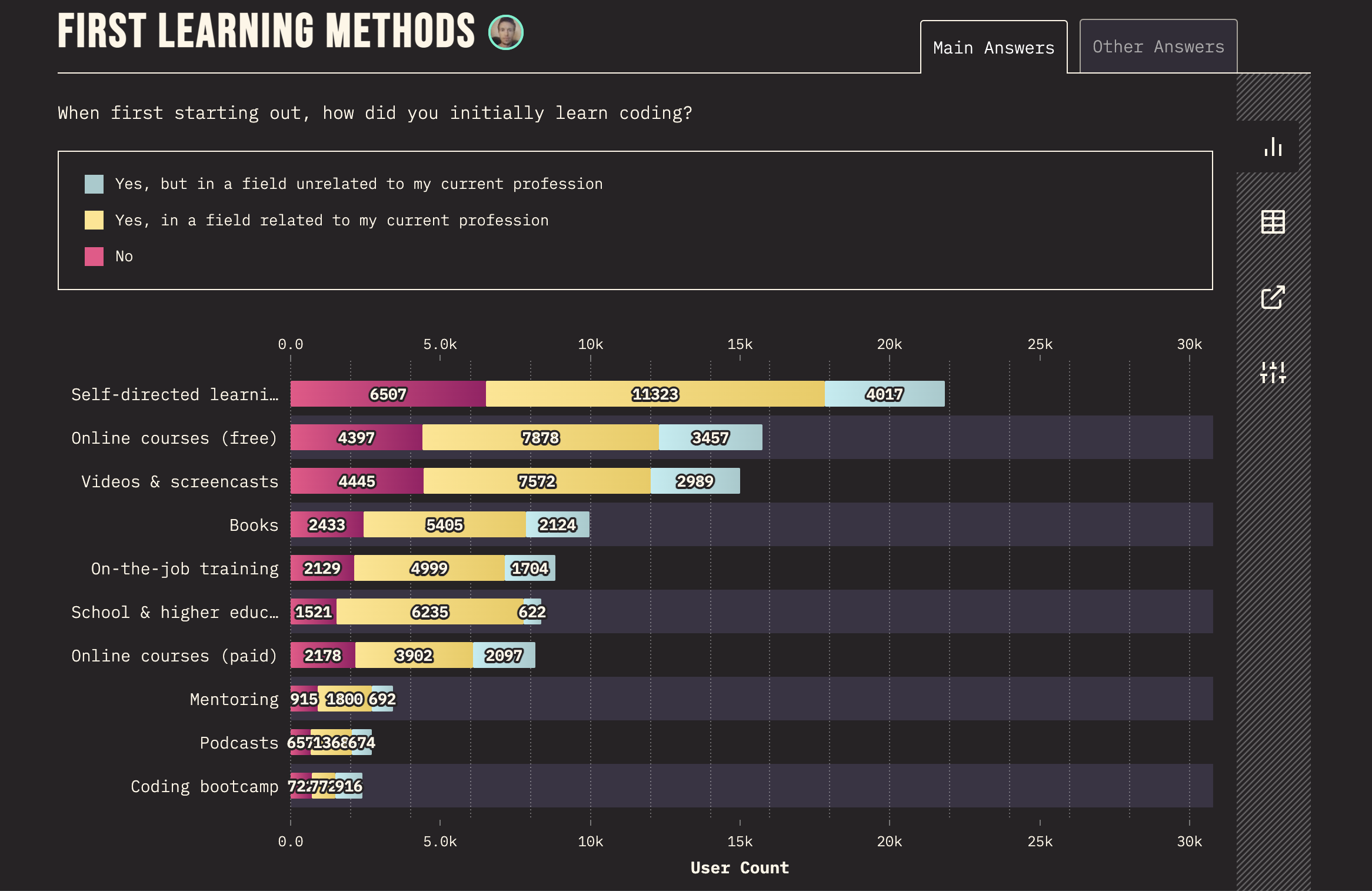Viewport: 1372px width, 891px height.
Task: Toggle the 'No' legend entry
Action: [123, 256]
